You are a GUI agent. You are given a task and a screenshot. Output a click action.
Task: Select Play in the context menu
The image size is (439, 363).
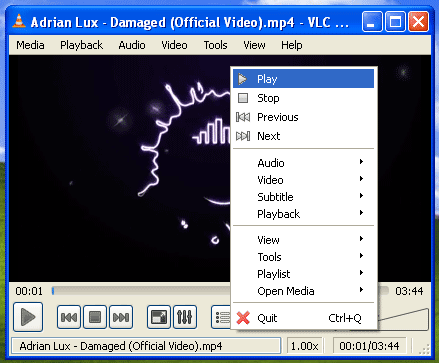point(303,79)
